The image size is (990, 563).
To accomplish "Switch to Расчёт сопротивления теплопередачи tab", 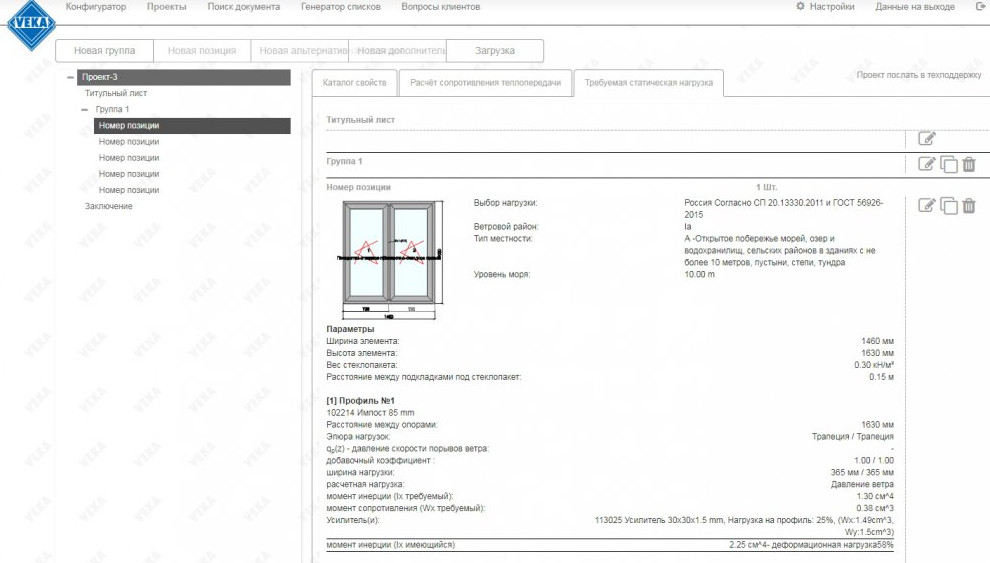I will 485,83.
